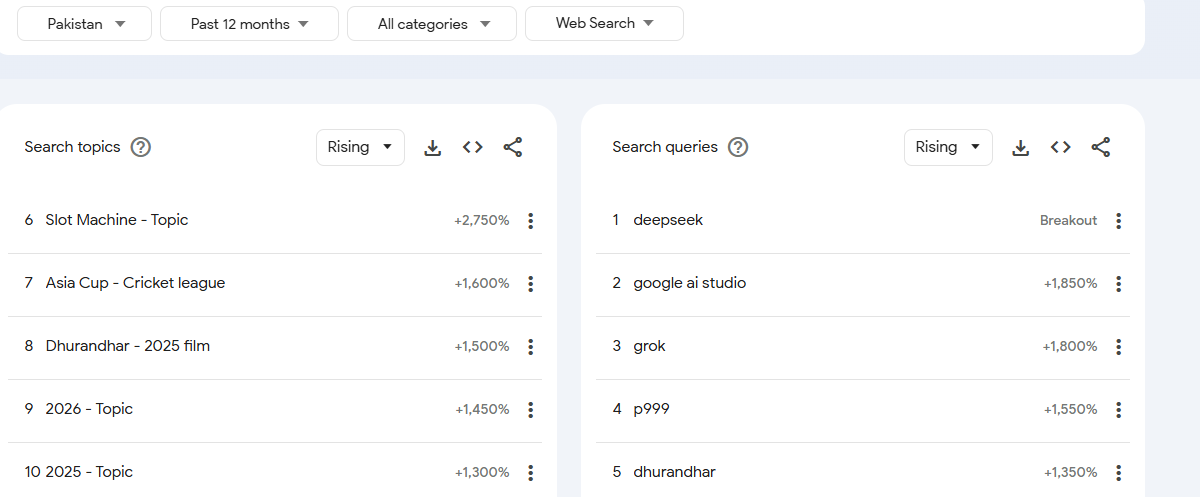Screen dimensions: 1200x497
Task: Change Rising filter in Search topics
Action: click(x=360, y=148)
